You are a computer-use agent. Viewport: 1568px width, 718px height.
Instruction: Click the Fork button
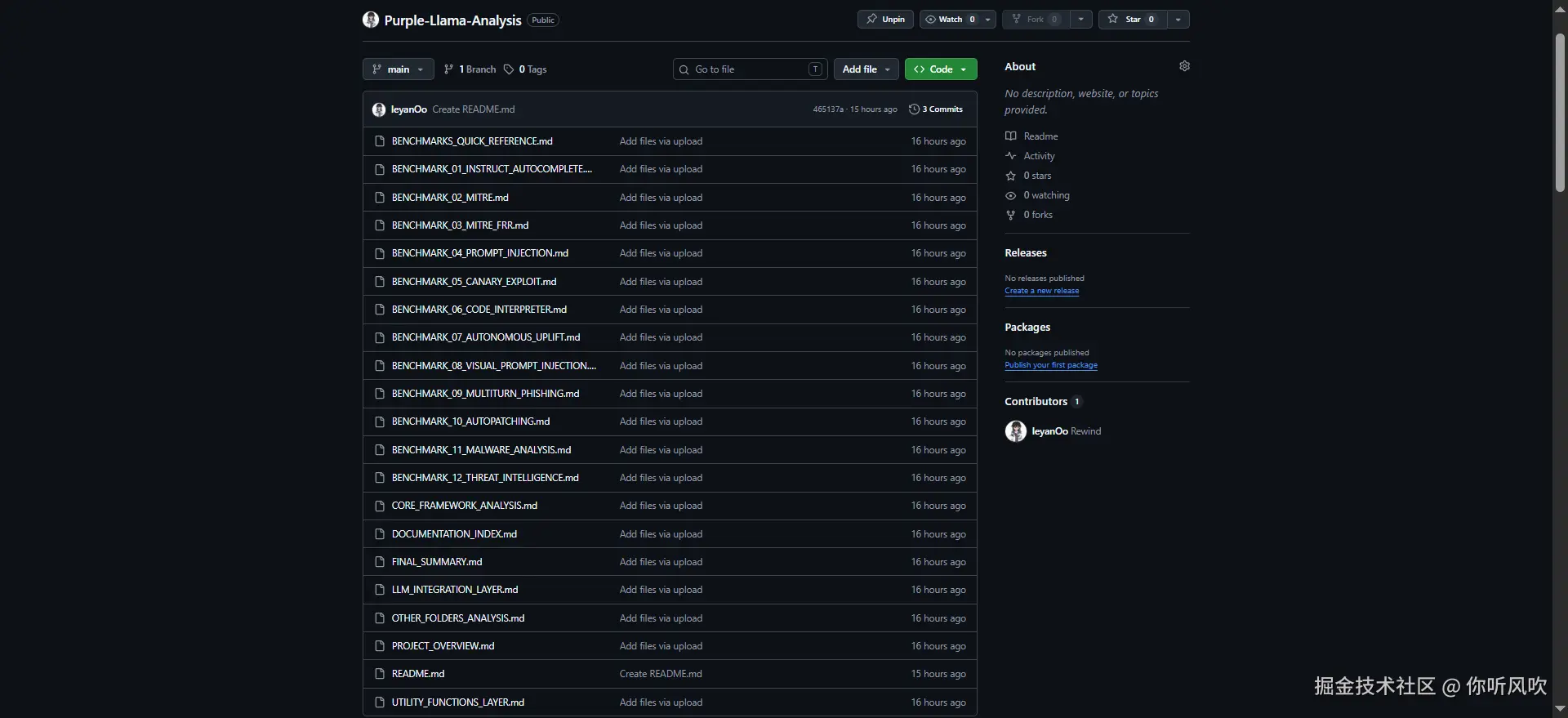pos(1036,20)
